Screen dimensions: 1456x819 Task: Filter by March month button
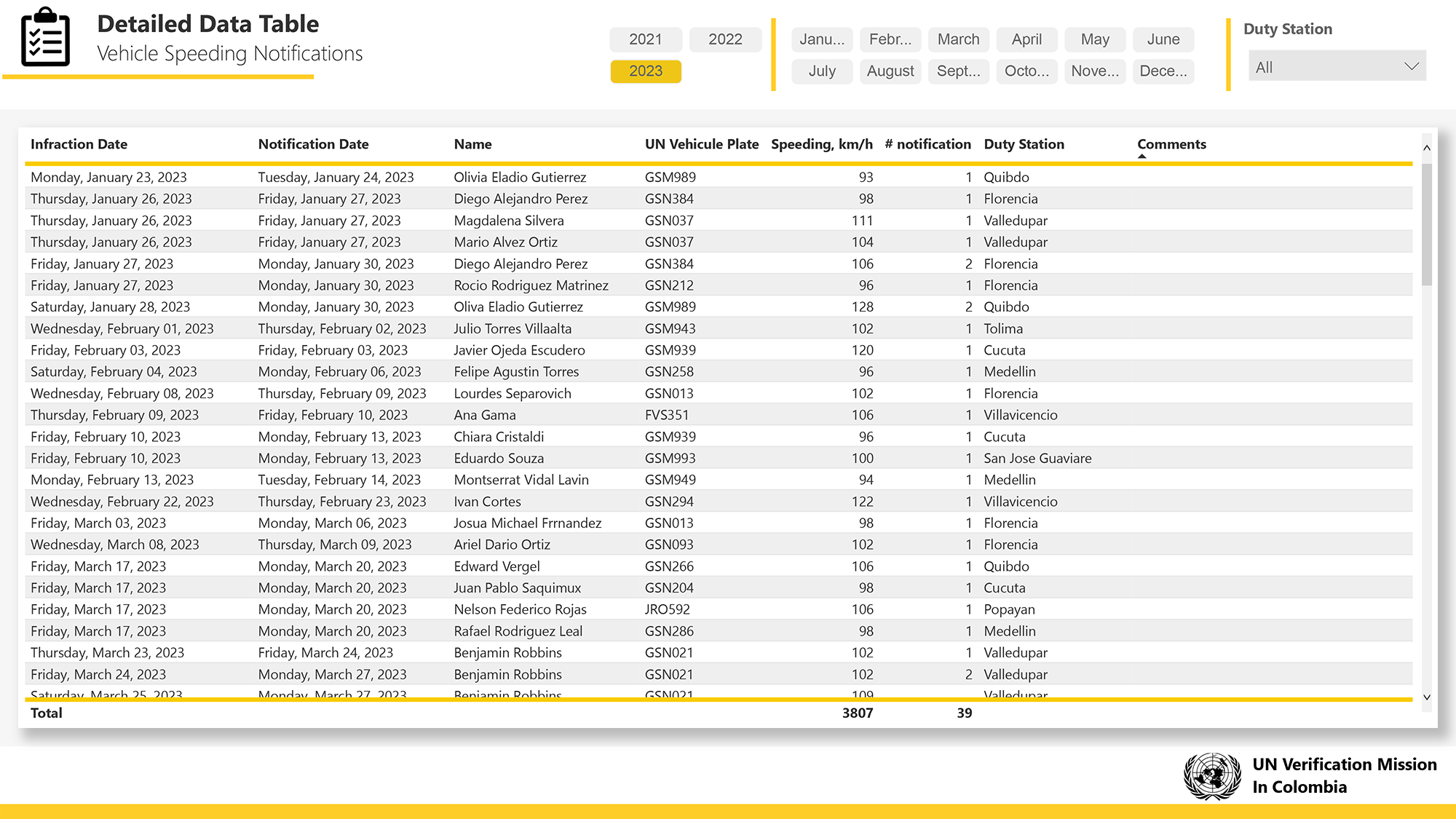959,39
